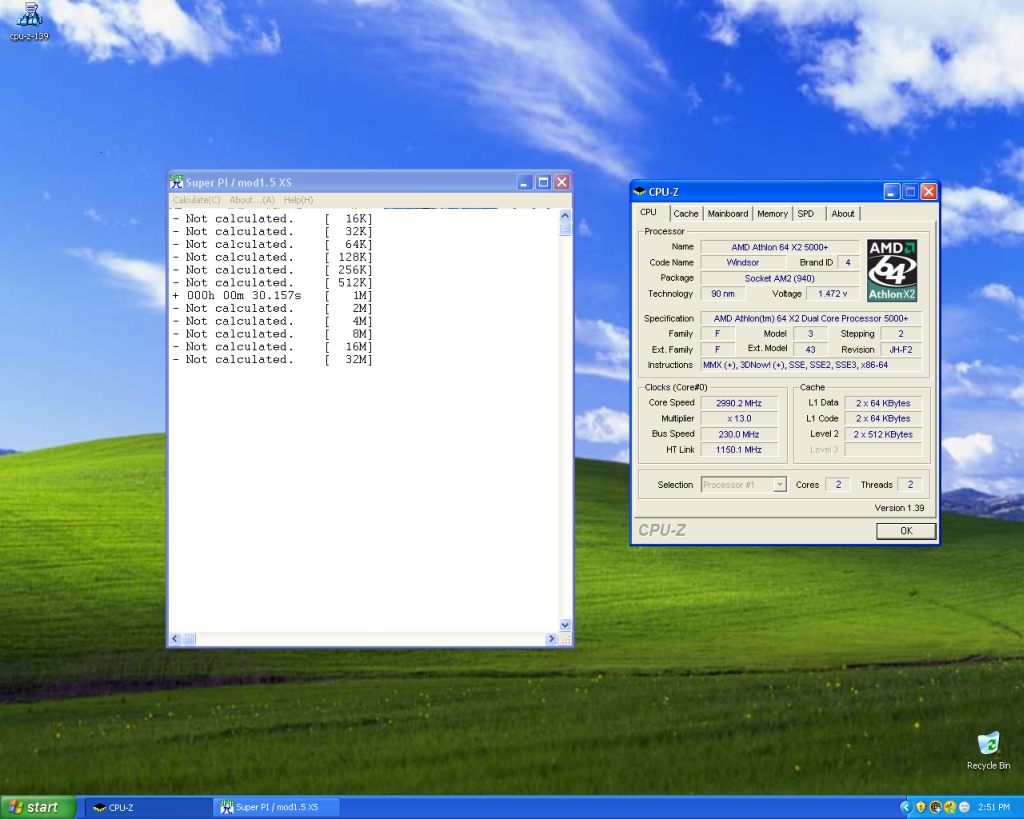Click the Core Speed value 2990.2 MHz
Image resolution: width=1024 pixels, height=819 pixels.
(739, 403)
